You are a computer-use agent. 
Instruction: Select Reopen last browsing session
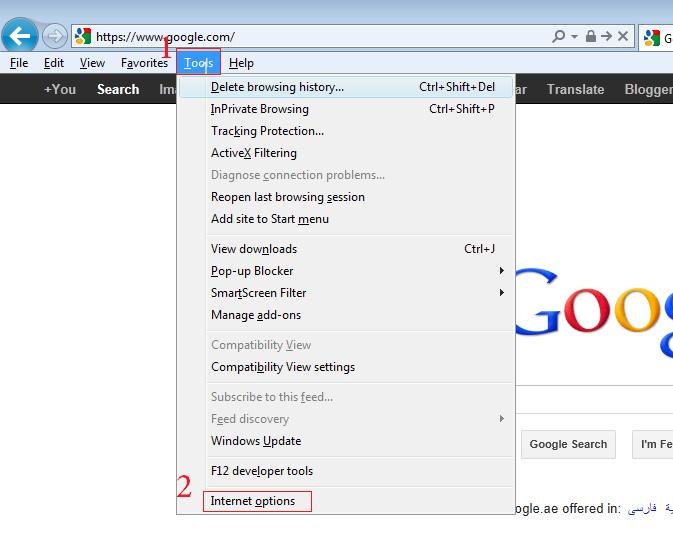(346, 197)
